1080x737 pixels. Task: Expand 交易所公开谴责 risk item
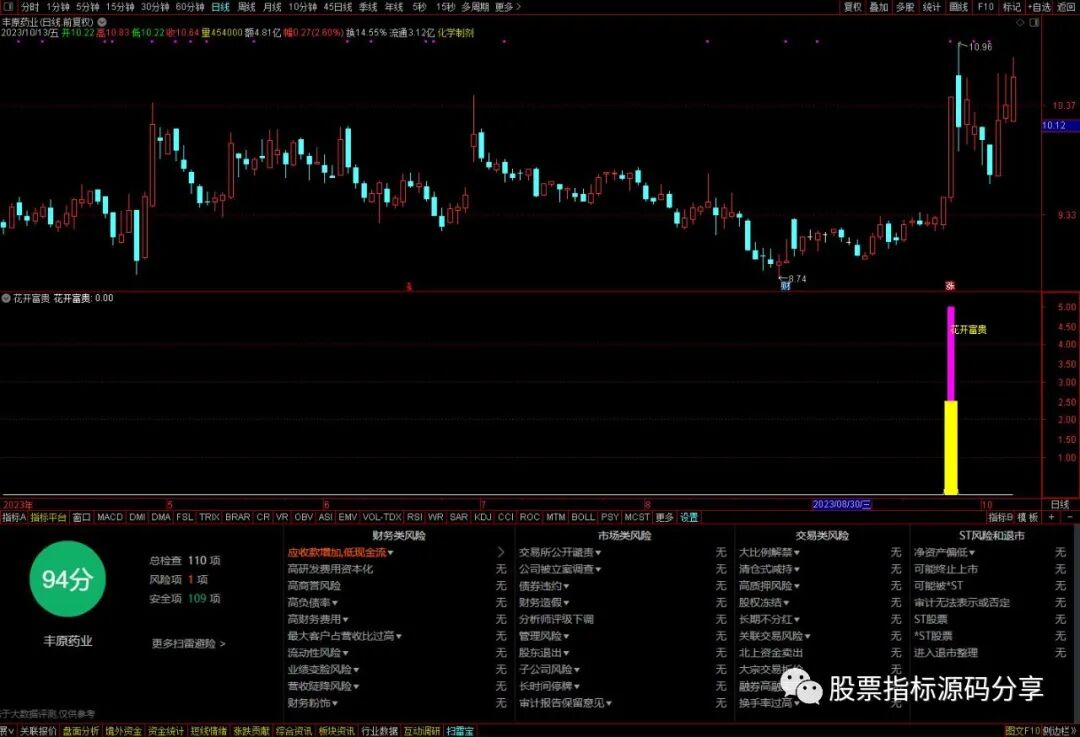click(560, 552)
